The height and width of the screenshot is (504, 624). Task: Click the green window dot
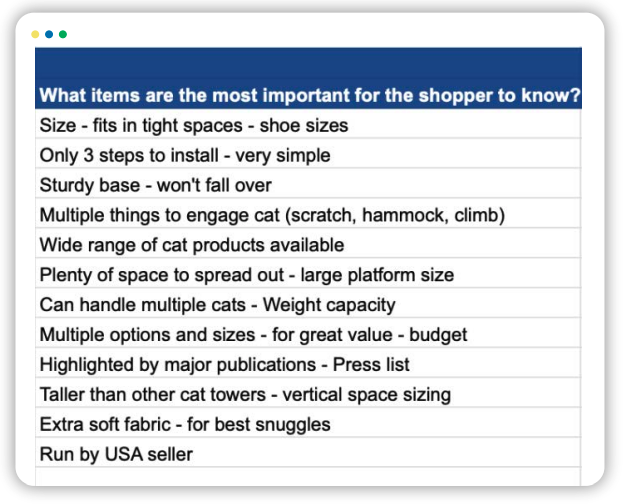point(63,34)
